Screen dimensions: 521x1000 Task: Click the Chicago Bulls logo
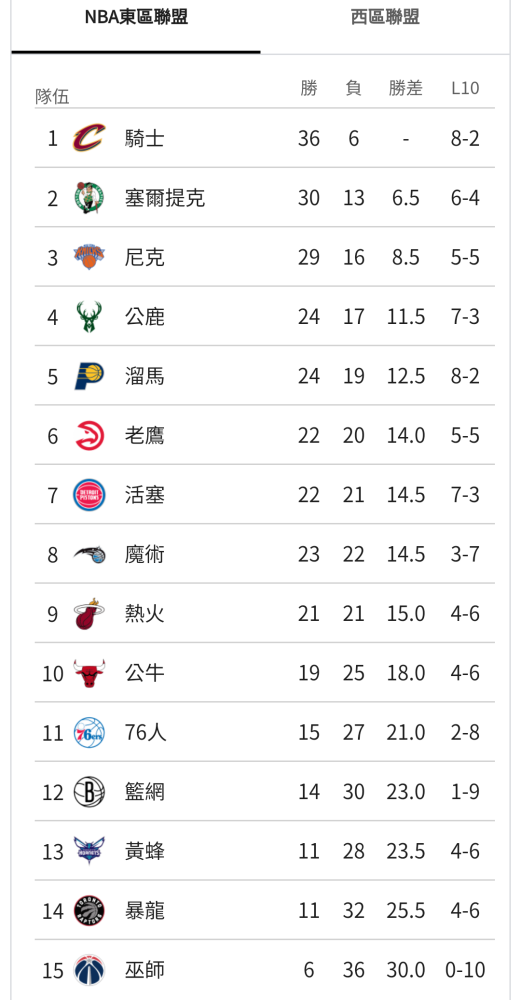tap(89, 673)
